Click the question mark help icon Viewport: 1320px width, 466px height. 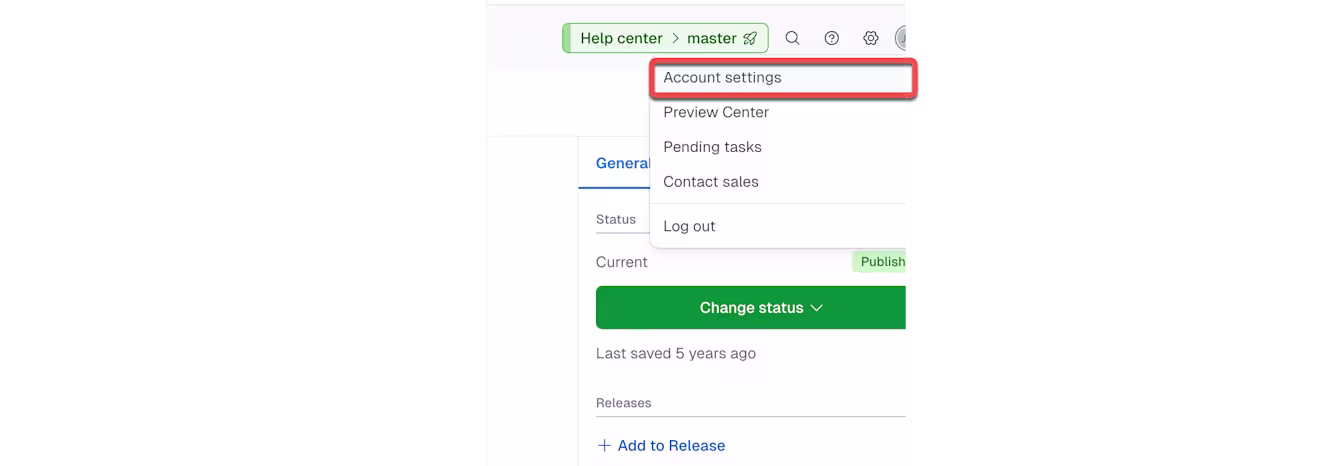coord(832,38)
